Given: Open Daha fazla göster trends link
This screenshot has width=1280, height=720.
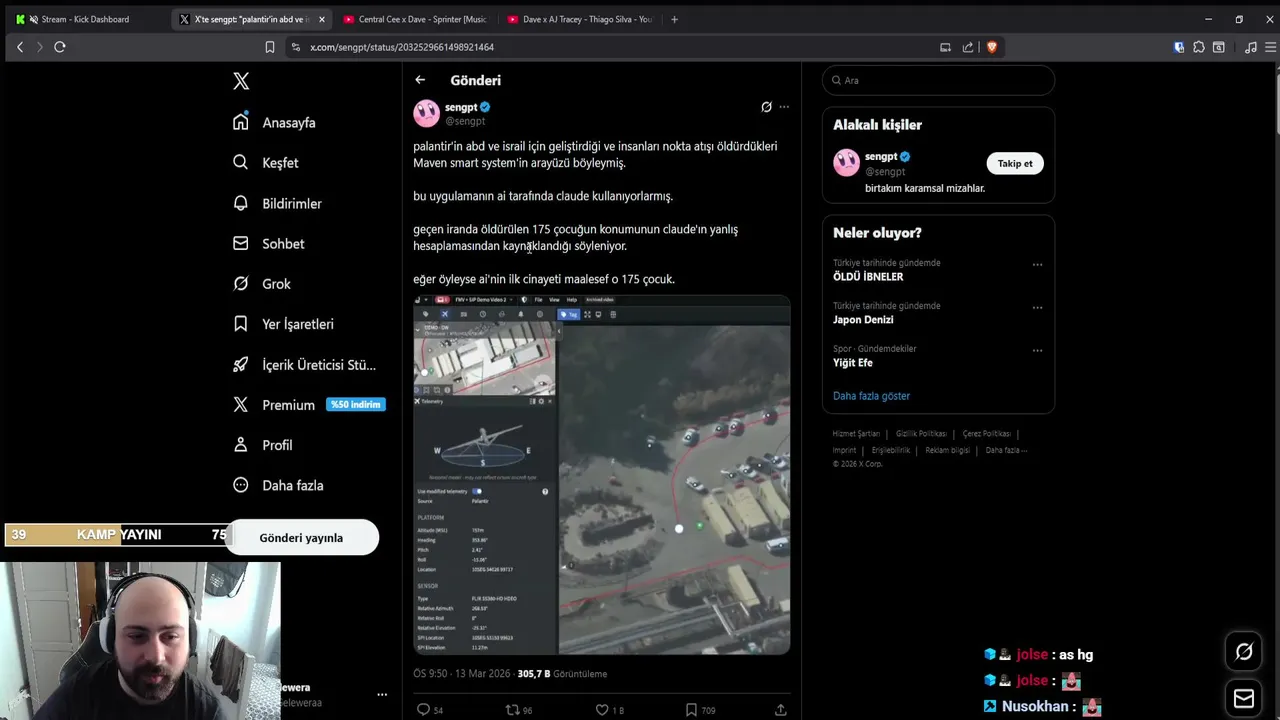Looking at the screenshot, I should 871,396.
